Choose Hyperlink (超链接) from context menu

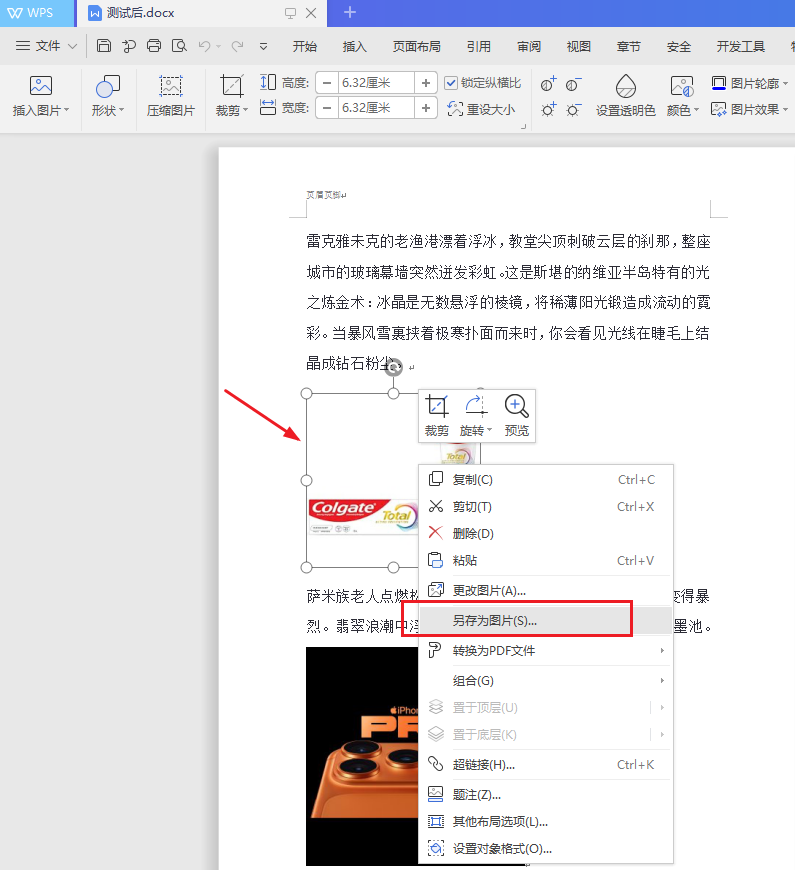(545, 765)
